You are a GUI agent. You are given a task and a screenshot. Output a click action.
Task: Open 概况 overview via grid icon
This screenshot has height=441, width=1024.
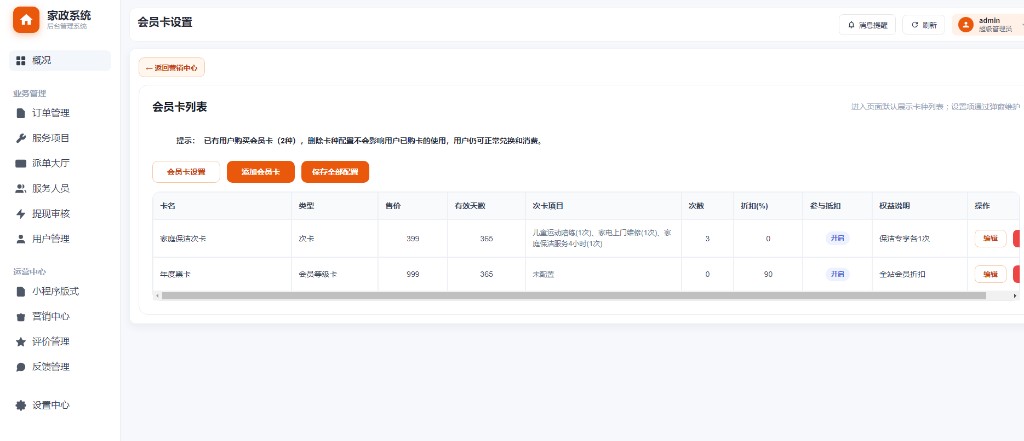coord(20,60)
